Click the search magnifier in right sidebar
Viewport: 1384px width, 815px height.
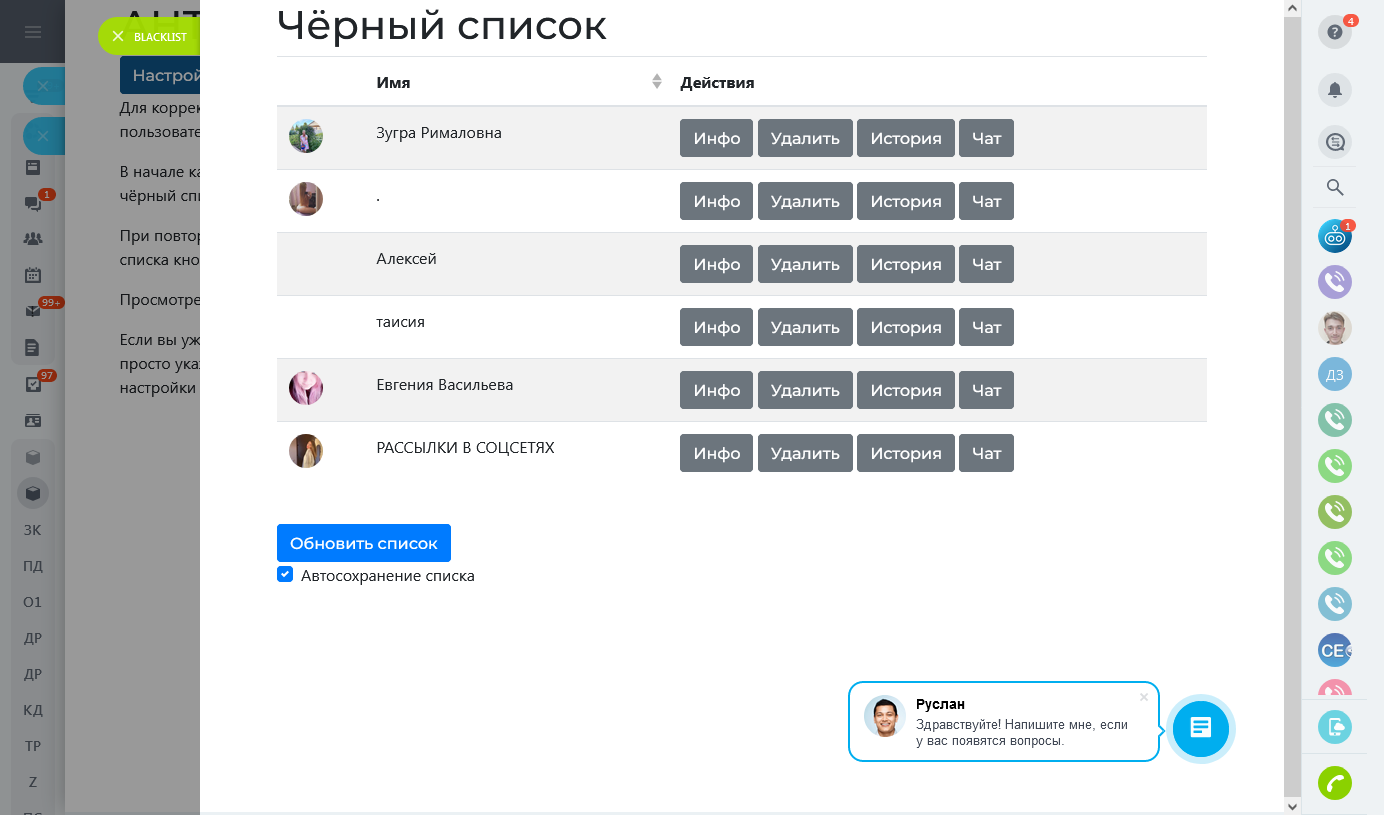tap(1334, 187)
